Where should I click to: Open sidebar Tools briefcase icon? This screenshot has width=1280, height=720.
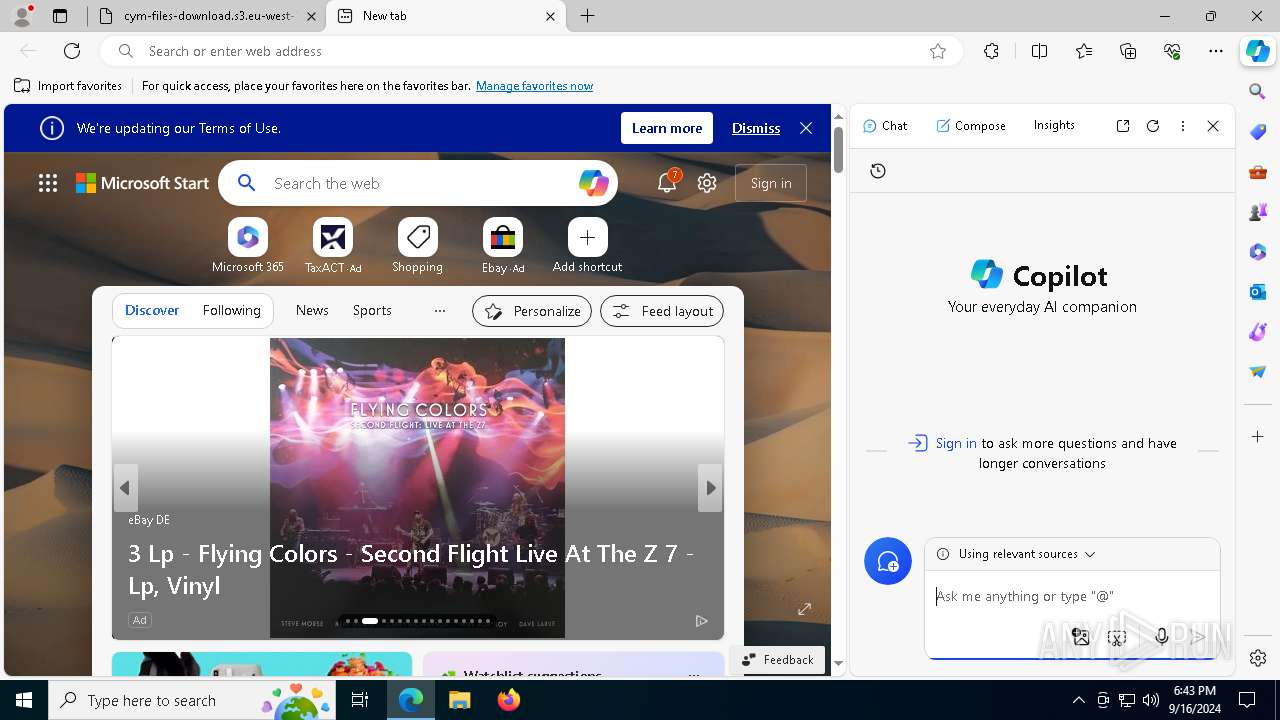pos(1258,172)
